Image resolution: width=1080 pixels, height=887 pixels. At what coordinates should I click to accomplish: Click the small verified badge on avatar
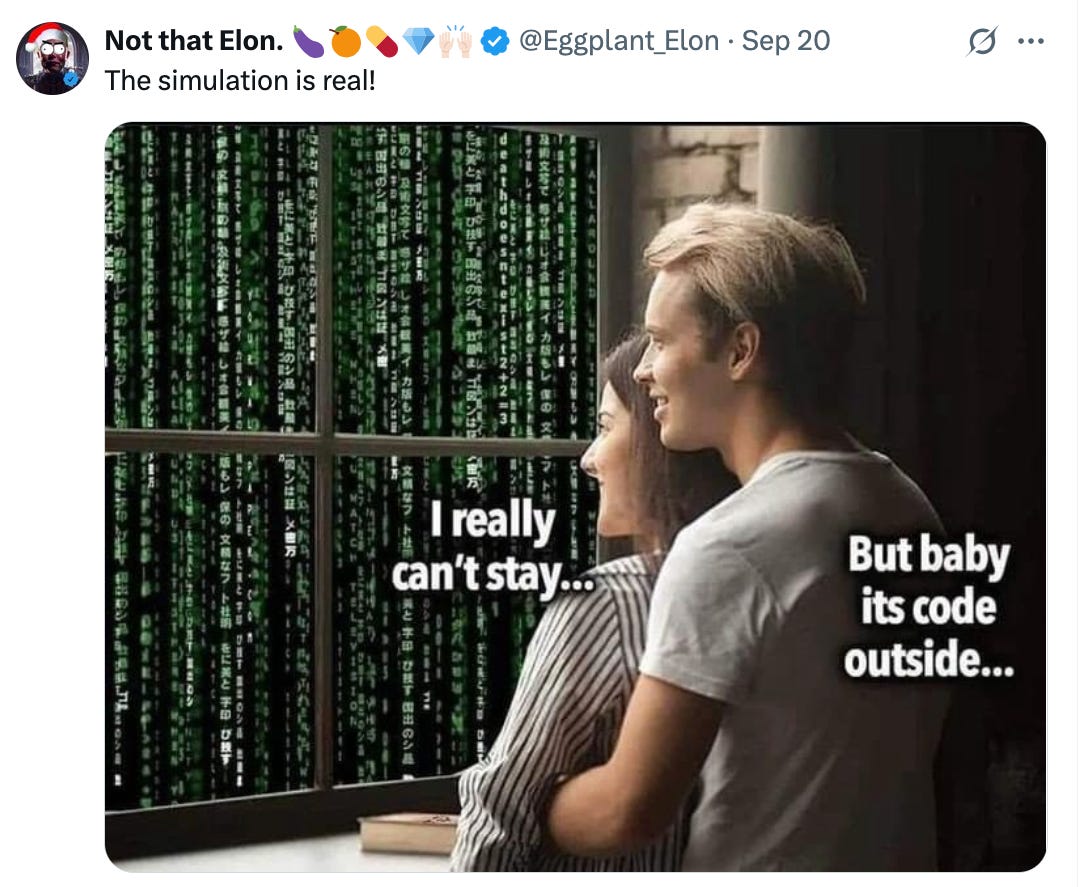click(72, 79)
